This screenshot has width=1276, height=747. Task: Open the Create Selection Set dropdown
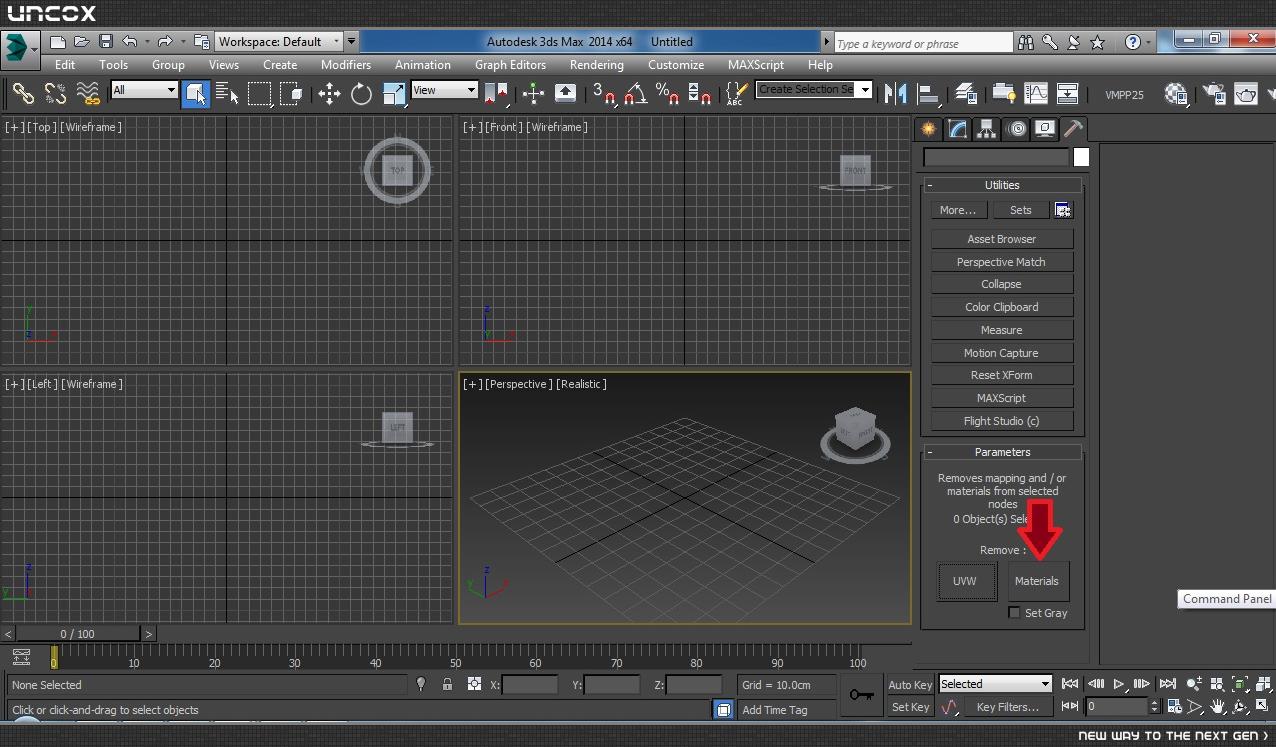814,89
